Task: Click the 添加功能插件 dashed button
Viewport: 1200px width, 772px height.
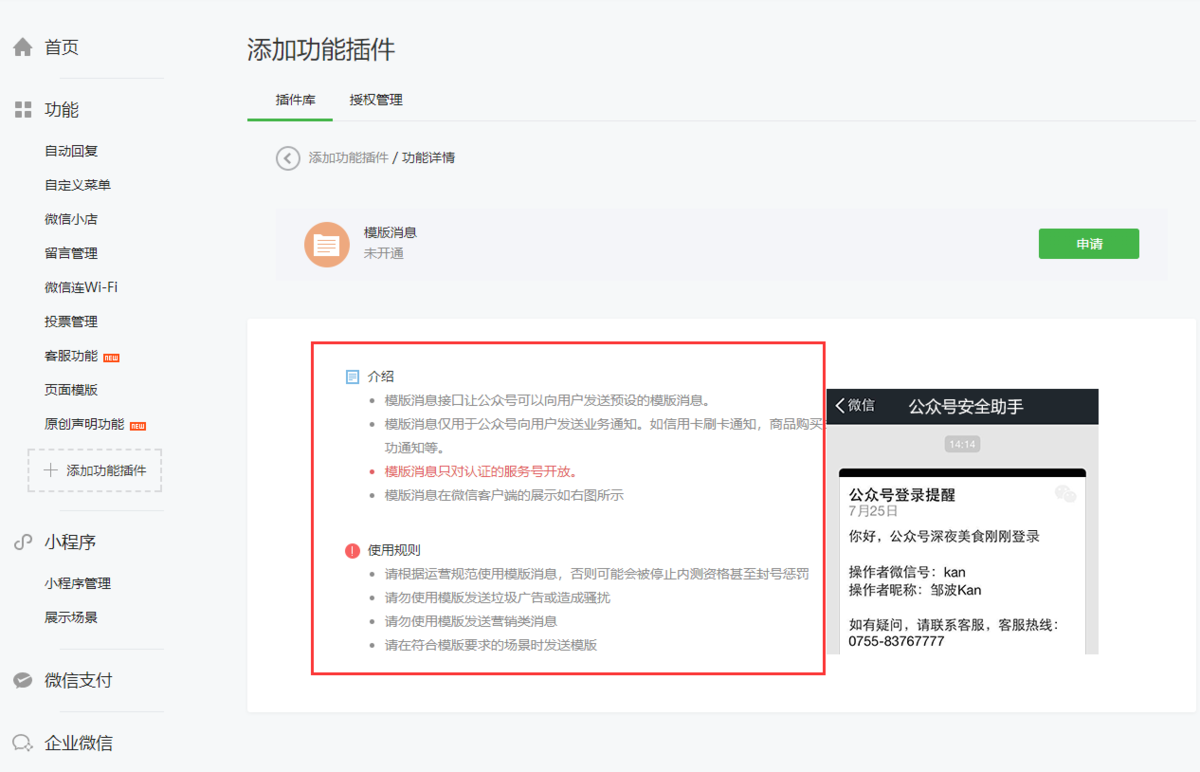Action: pos(95,470)
